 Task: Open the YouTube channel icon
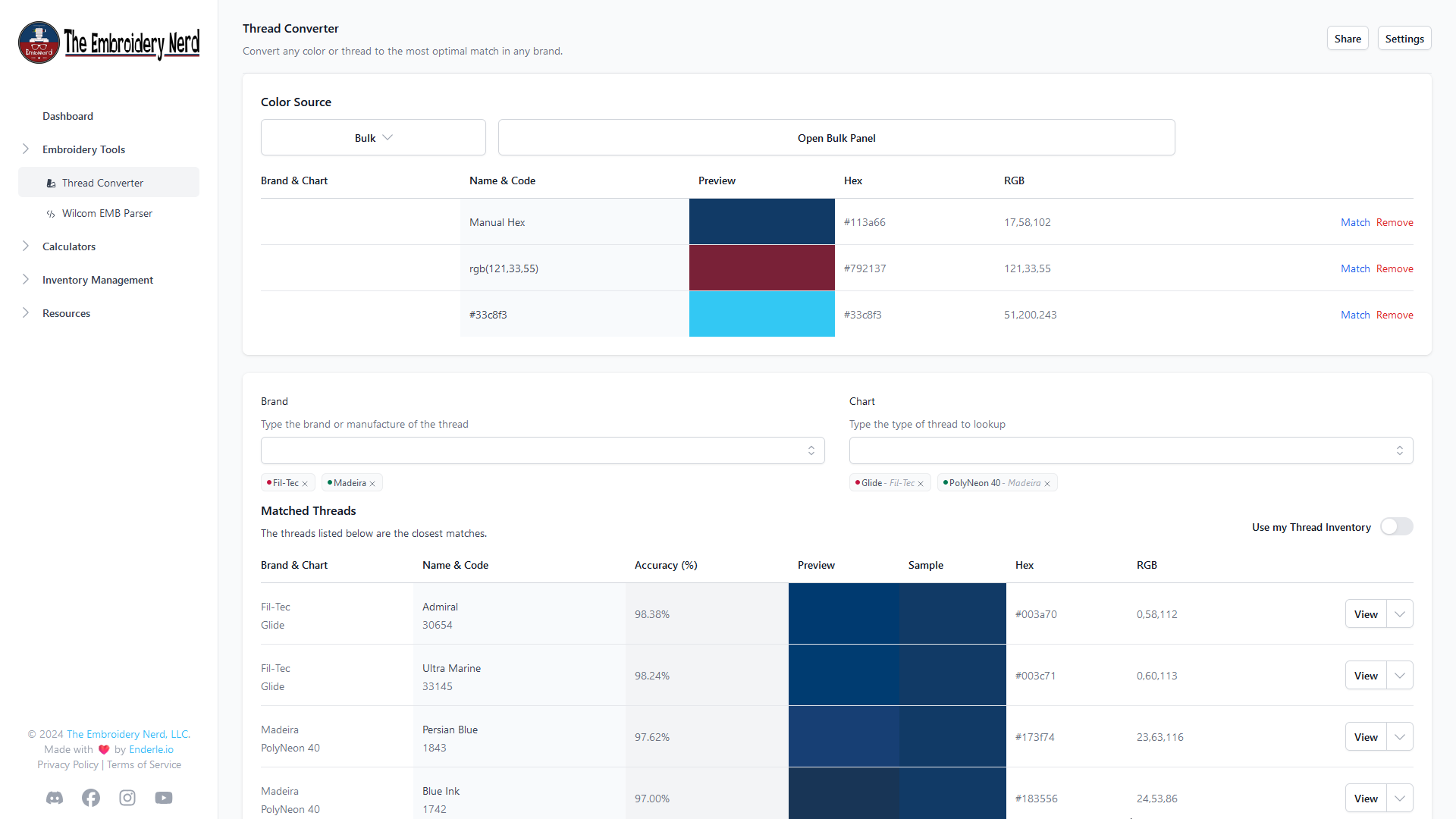[163, 798]
